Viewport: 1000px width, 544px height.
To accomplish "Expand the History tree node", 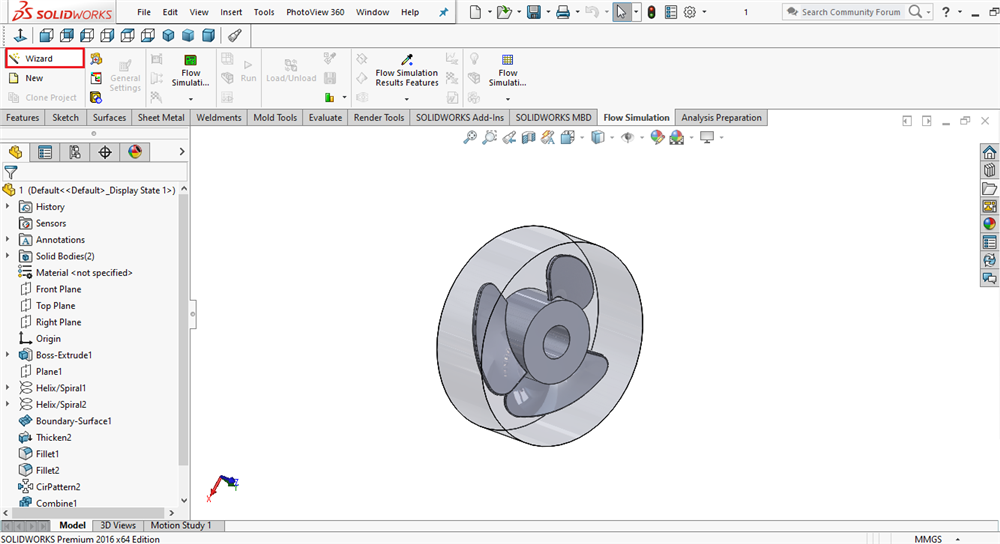I will (x=8, y=207).
